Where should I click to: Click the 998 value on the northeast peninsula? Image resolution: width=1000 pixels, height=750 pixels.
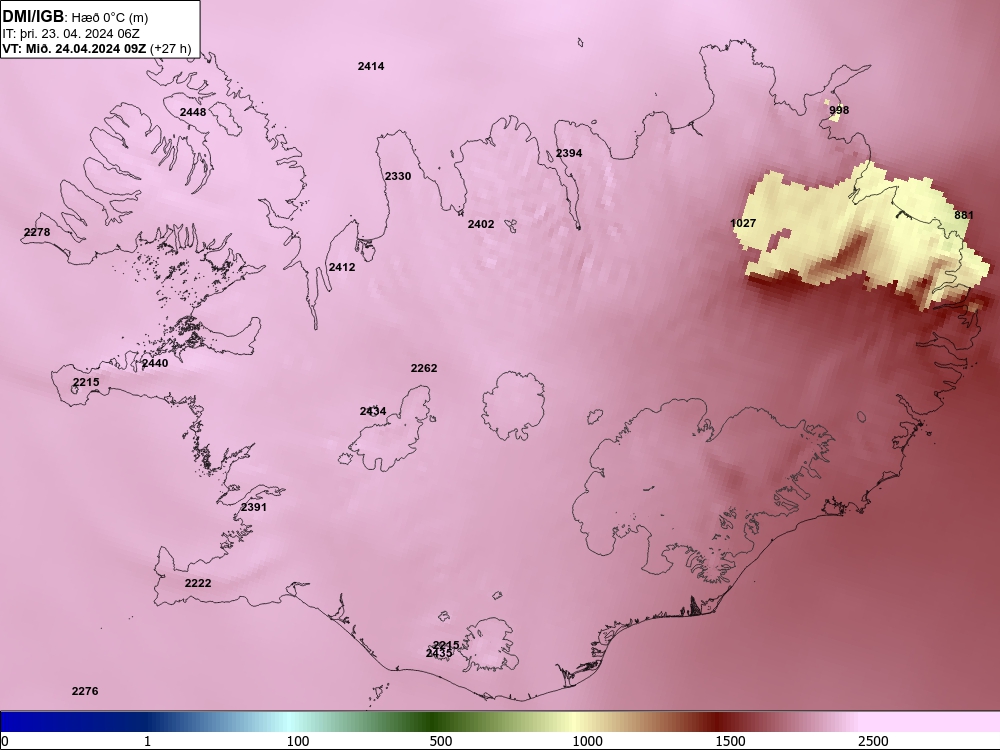839,110
